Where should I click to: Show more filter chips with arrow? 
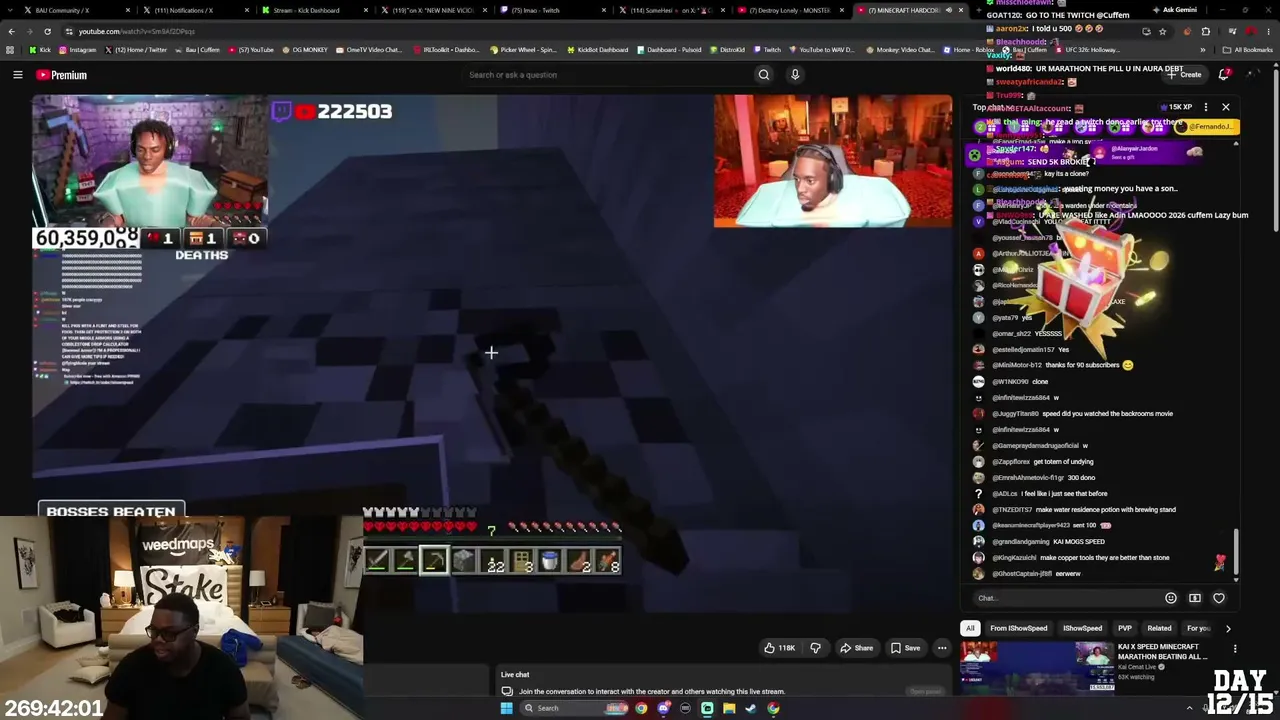[x=1228, y=628]
